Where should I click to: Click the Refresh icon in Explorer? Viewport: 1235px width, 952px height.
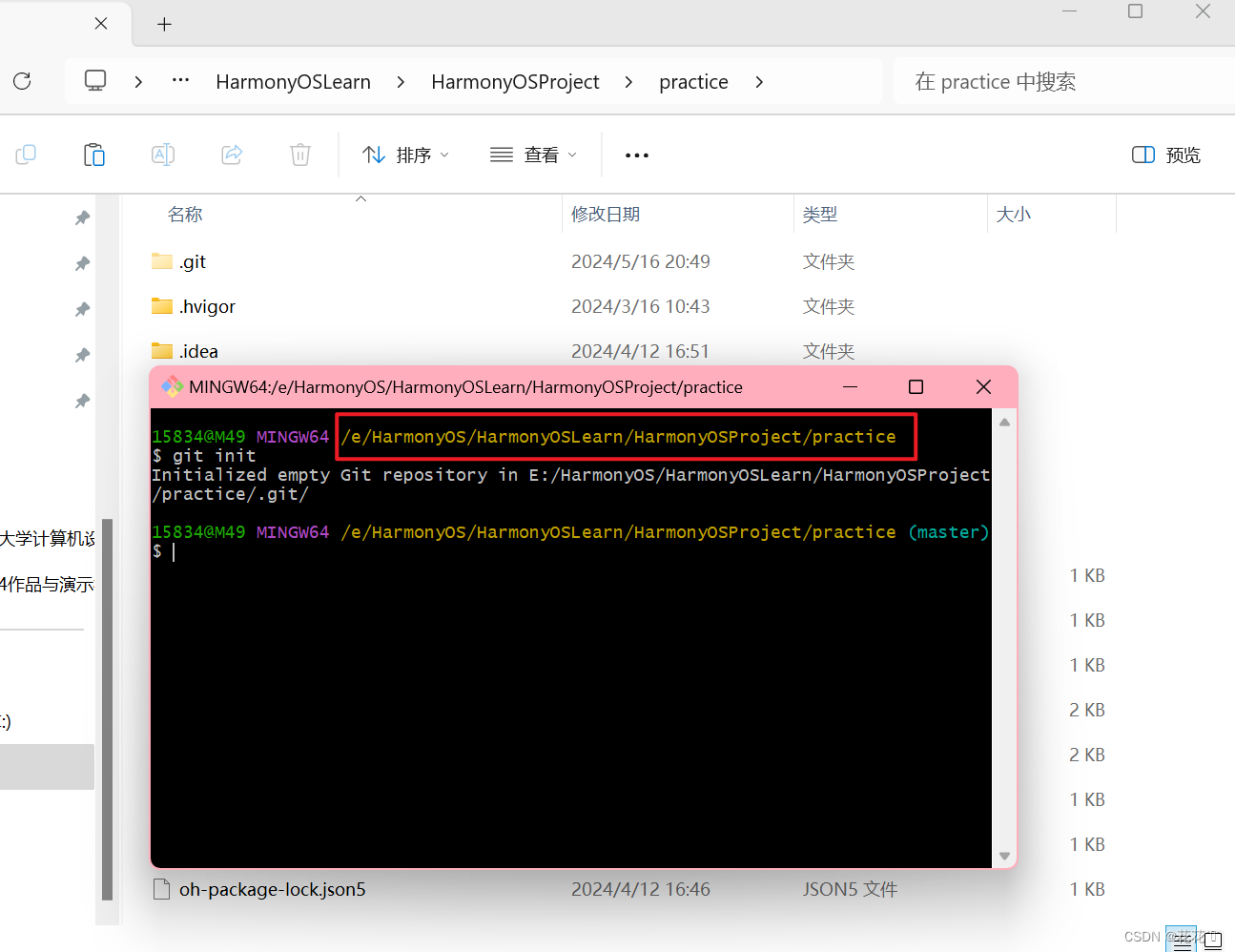22,81
